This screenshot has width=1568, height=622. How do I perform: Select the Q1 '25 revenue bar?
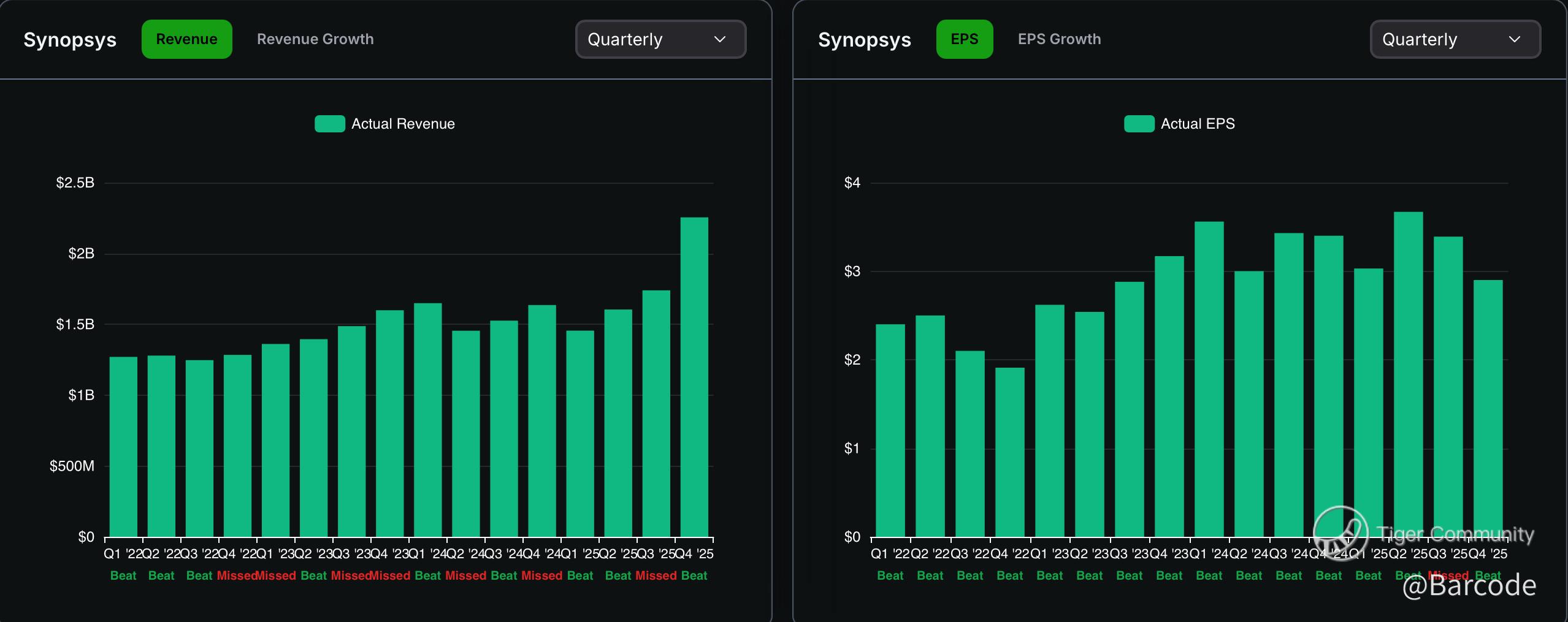580,434
